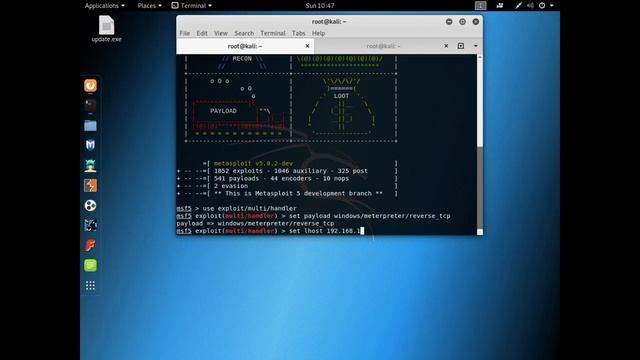Minimize the terminal window
640x360 pixels.
(x=449, y=22)
